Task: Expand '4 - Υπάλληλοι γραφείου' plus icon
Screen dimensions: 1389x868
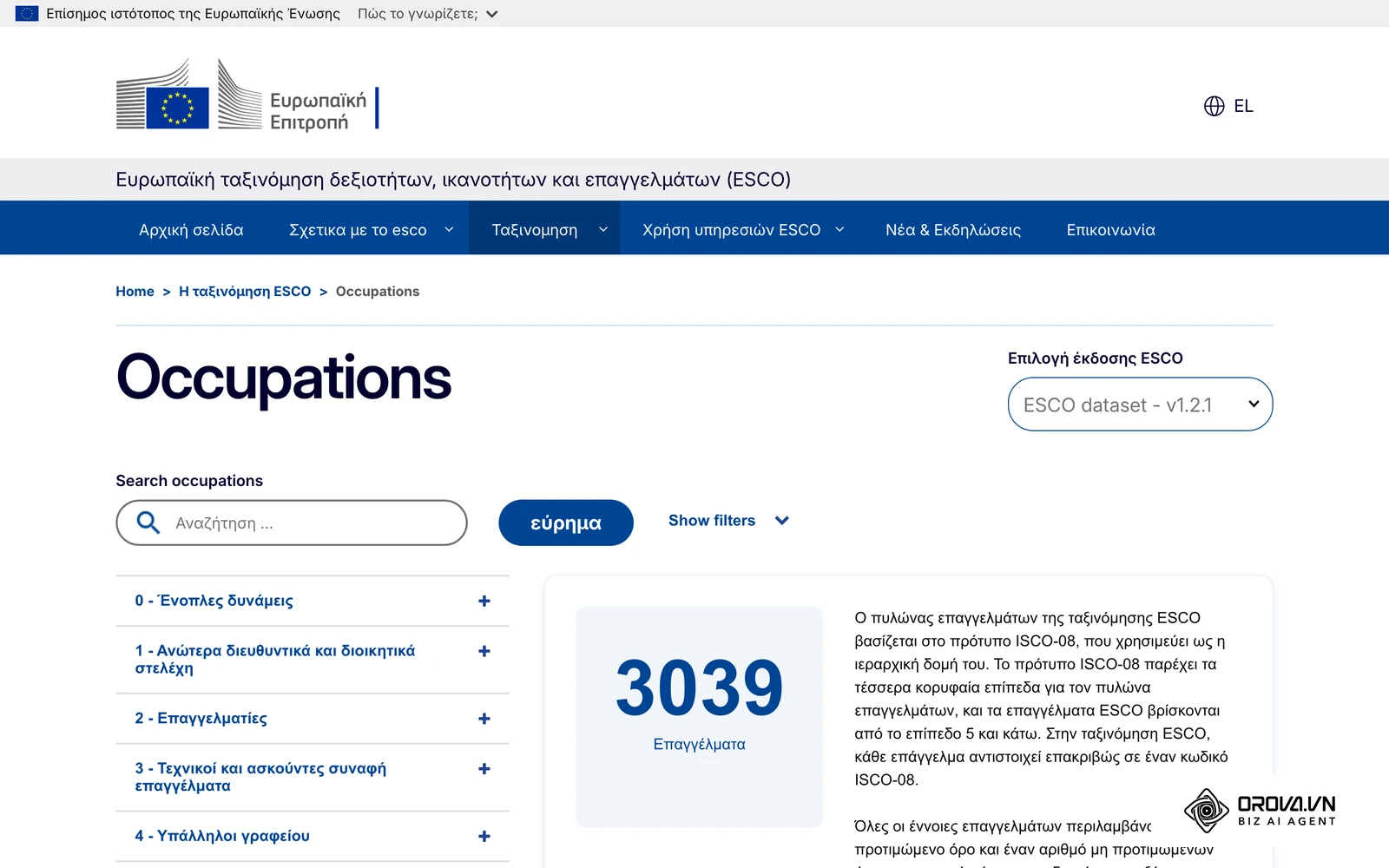Action: tap(484, 837)
